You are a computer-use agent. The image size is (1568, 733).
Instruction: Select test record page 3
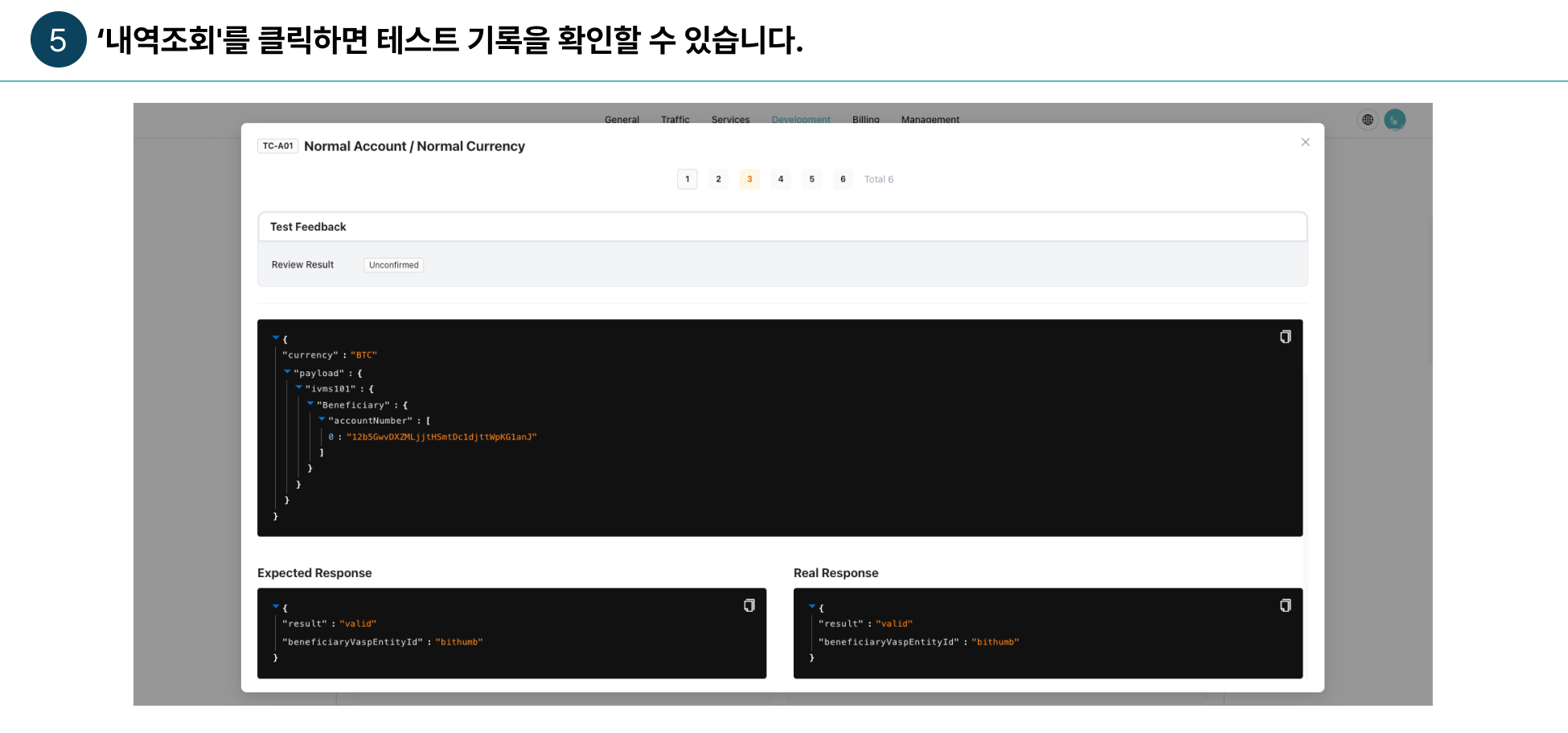click(749, 179)
